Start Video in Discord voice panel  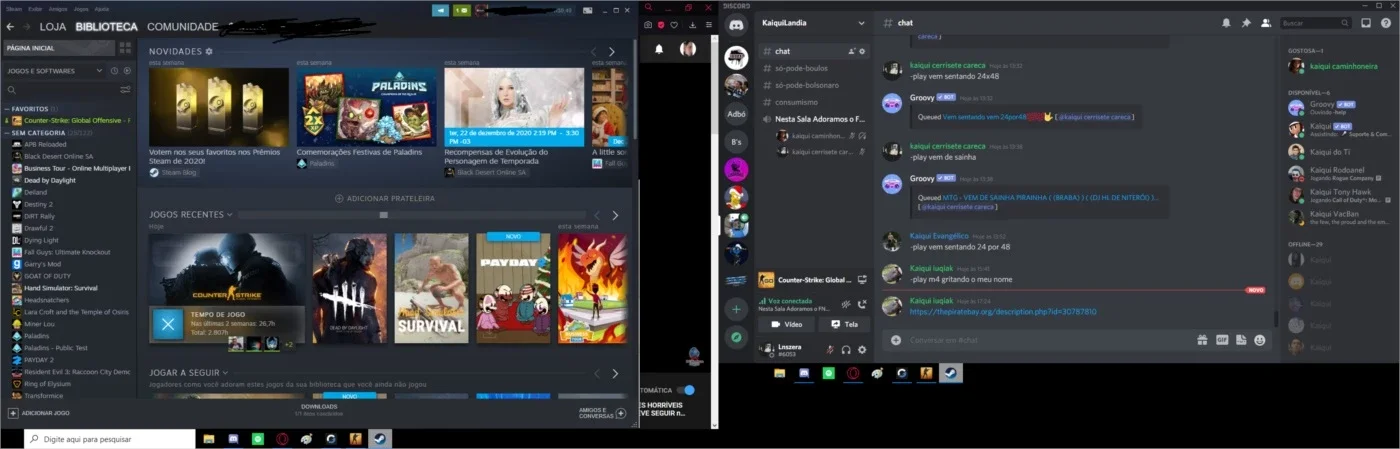pyautogui.click(x=785, y=324)
